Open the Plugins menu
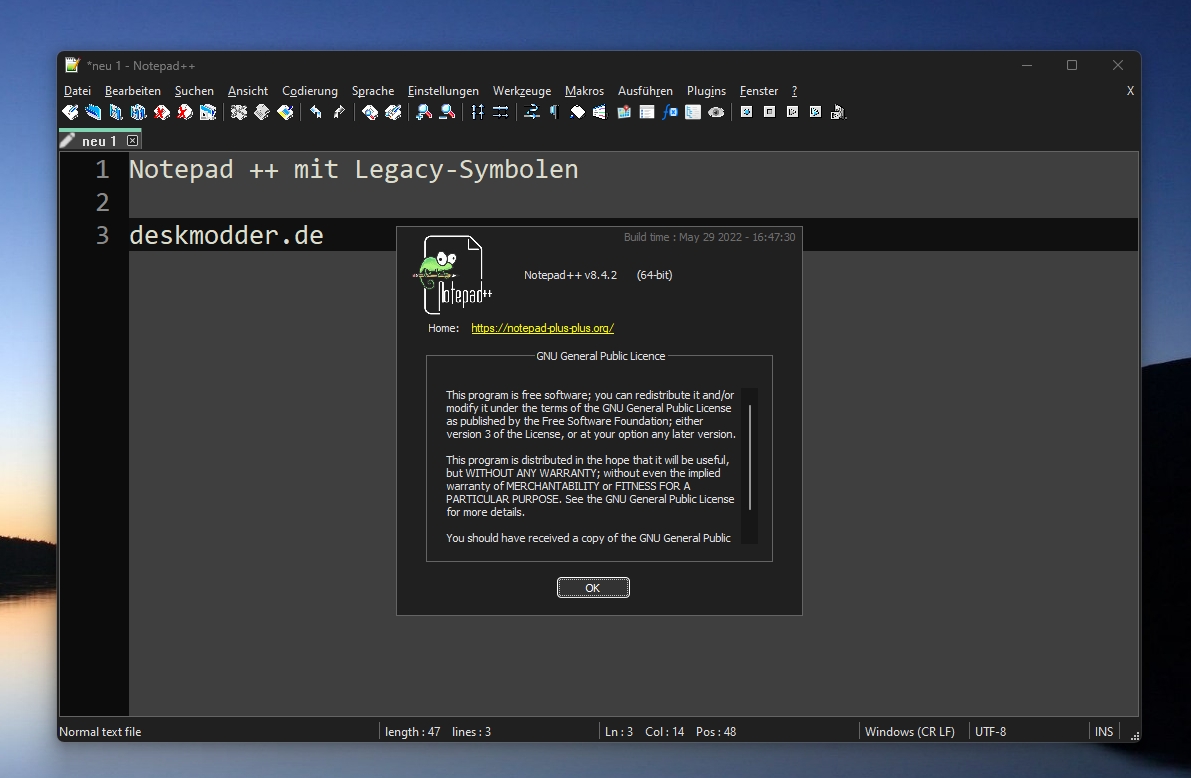This screenshot has width=1191, height=778. (x=706, y=91)
